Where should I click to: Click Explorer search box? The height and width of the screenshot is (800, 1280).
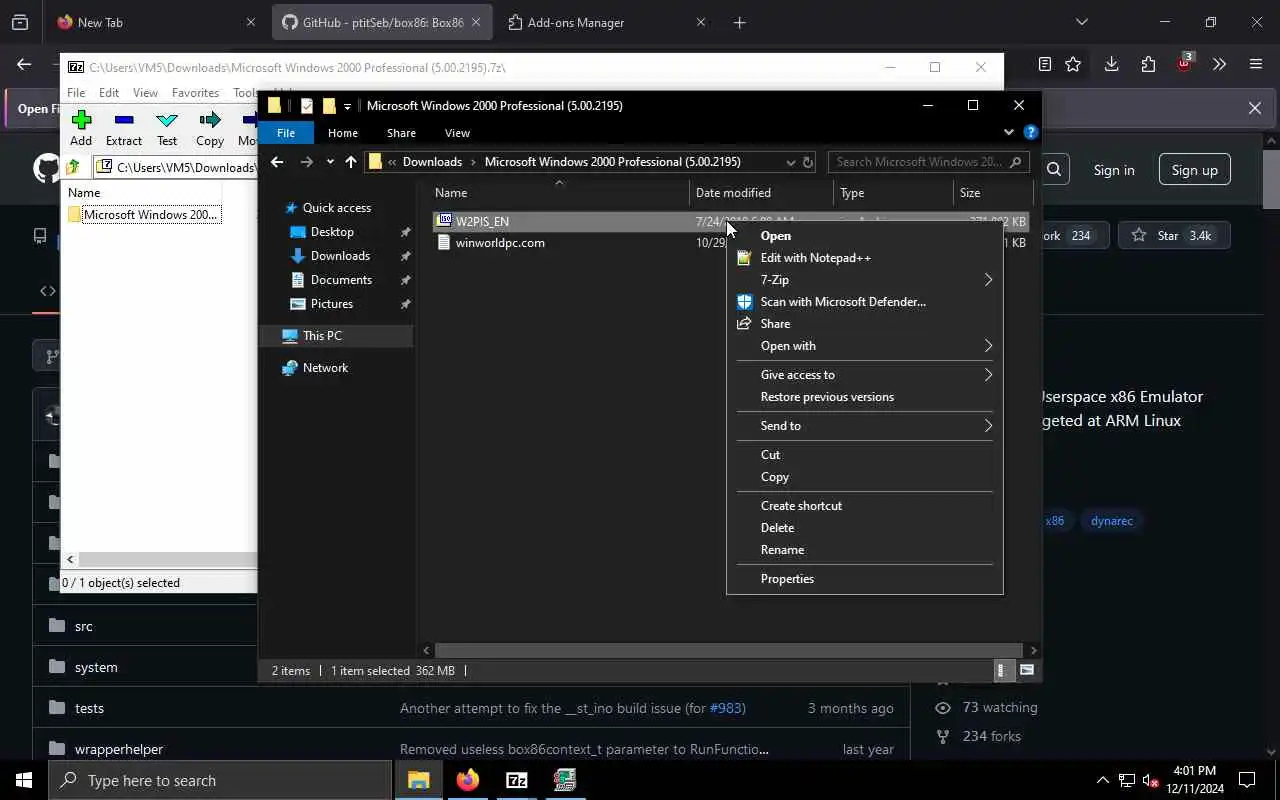tap(928, 162)
